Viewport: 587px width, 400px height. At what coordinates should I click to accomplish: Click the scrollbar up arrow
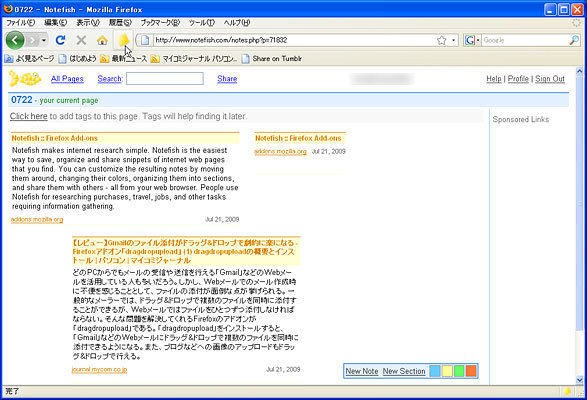580,71
